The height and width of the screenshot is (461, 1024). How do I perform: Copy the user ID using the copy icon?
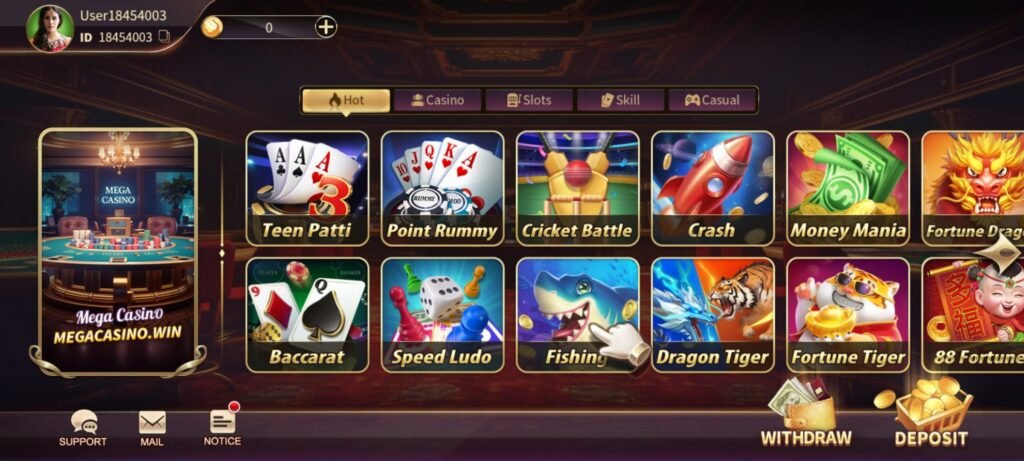pos(164,37)
